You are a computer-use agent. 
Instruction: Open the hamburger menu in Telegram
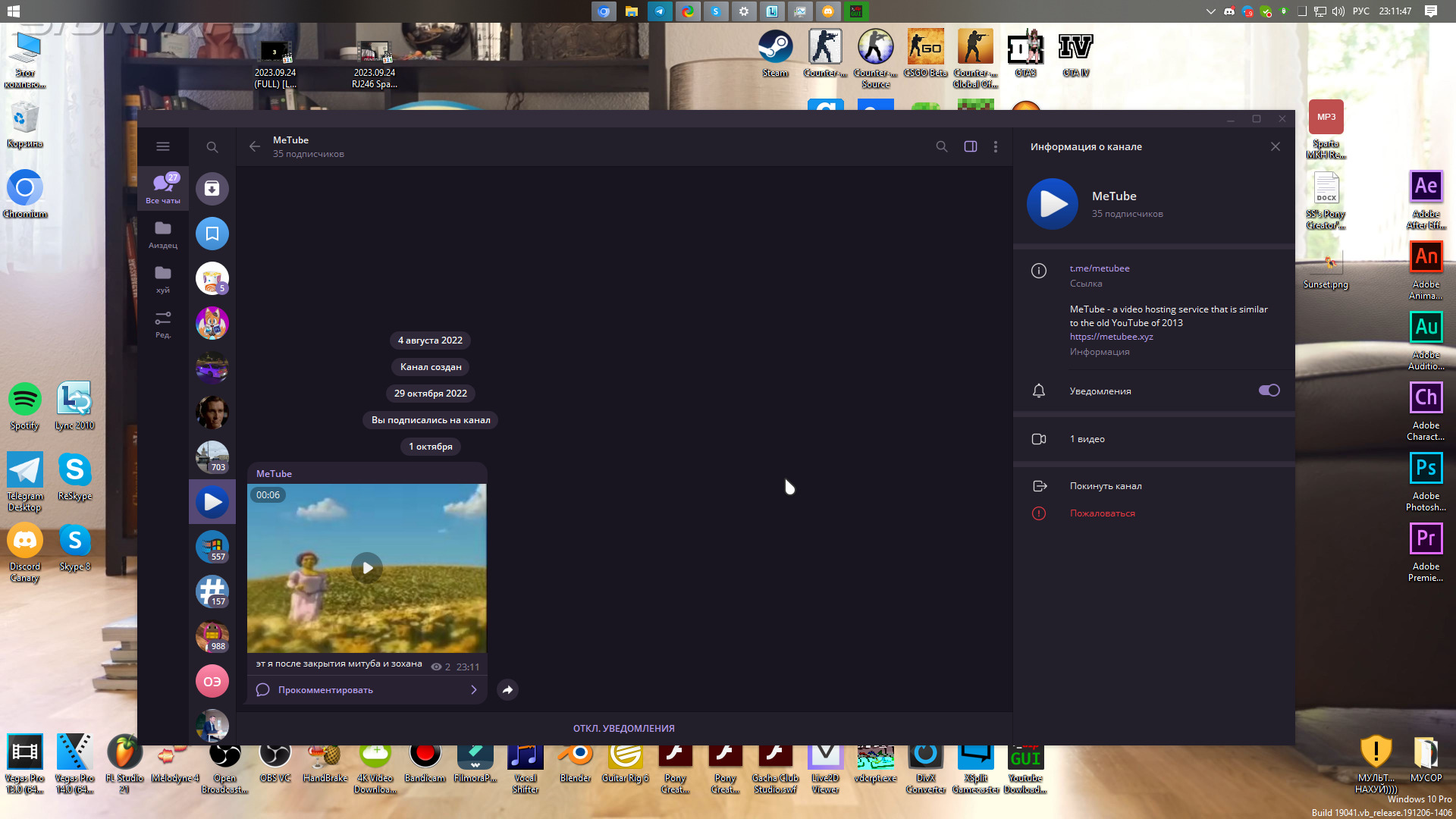162,146
